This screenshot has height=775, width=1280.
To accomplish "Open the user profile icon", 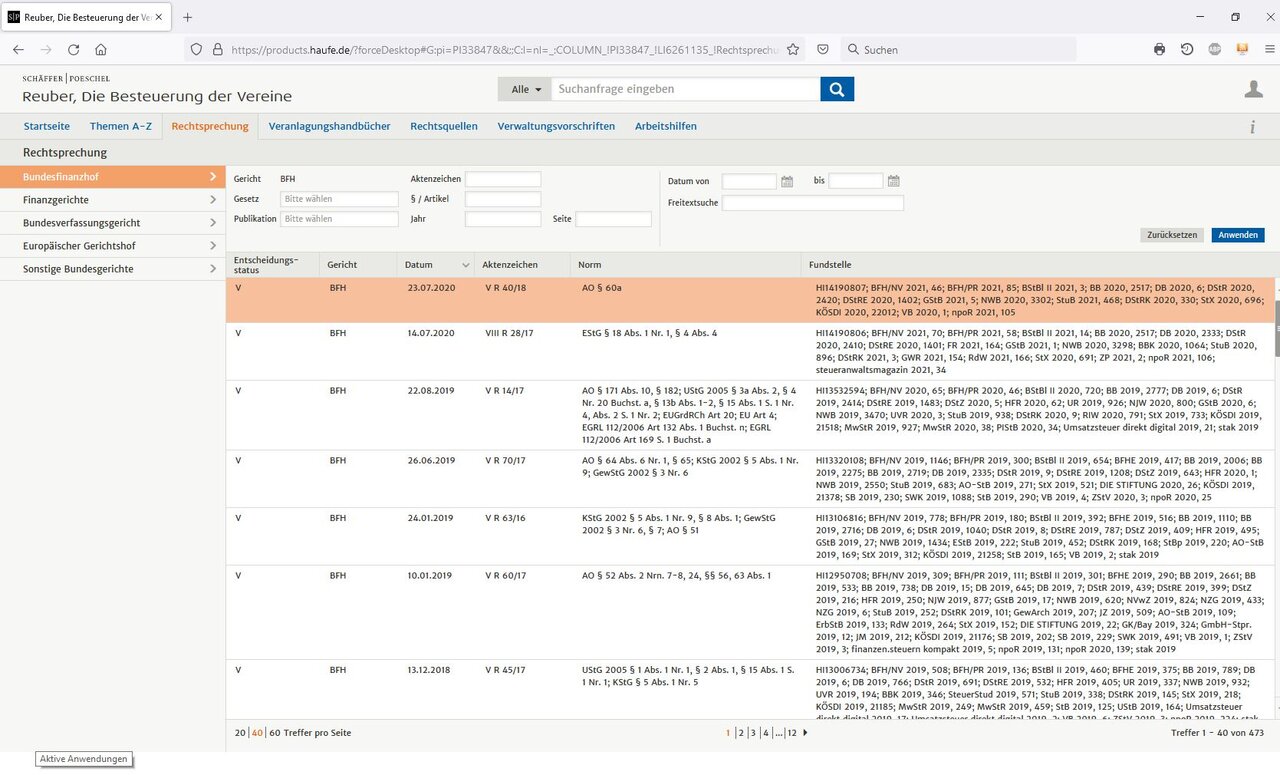I will pos(1253,89).
